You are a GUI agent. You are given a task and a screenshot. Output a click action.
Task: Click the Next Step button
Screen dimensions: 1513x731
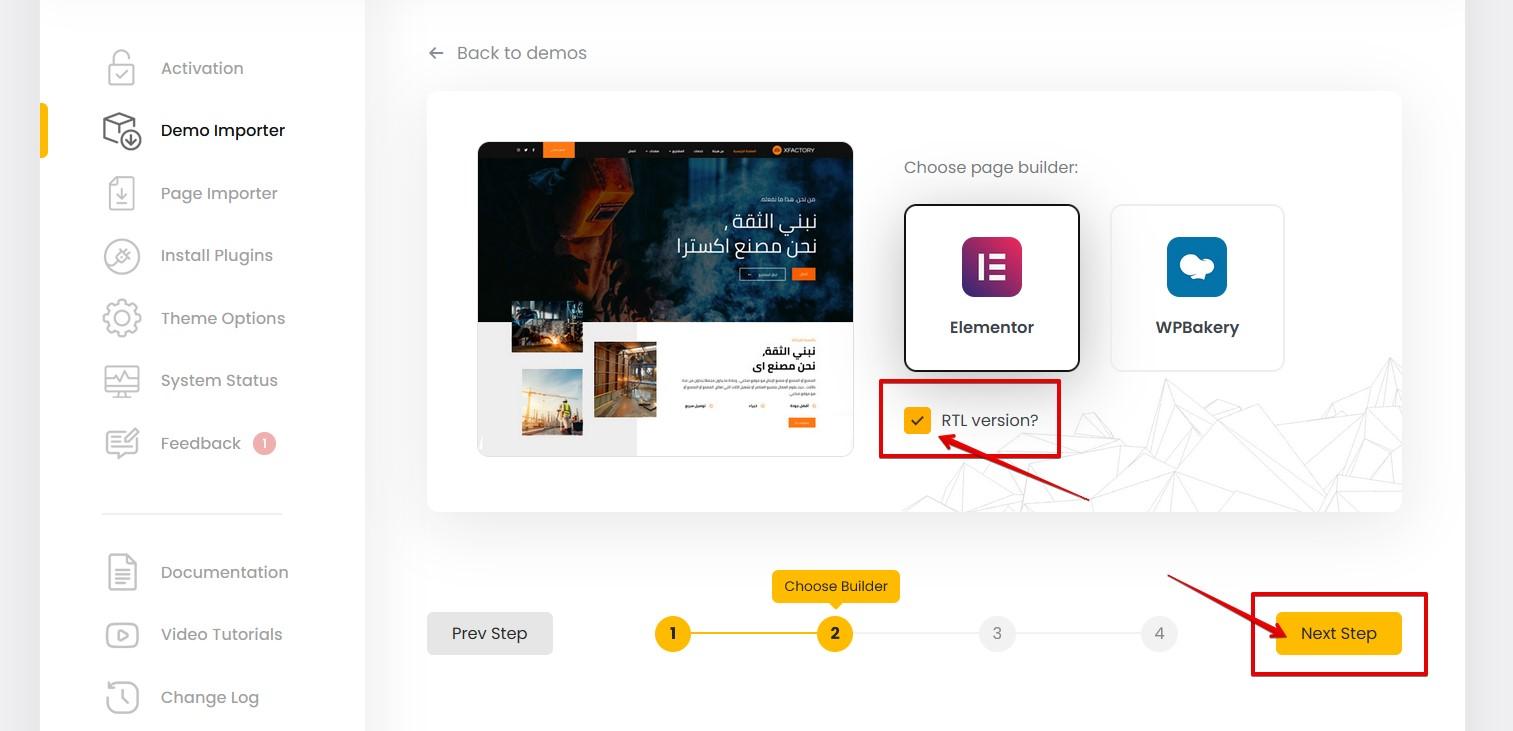coord(1339,634)
